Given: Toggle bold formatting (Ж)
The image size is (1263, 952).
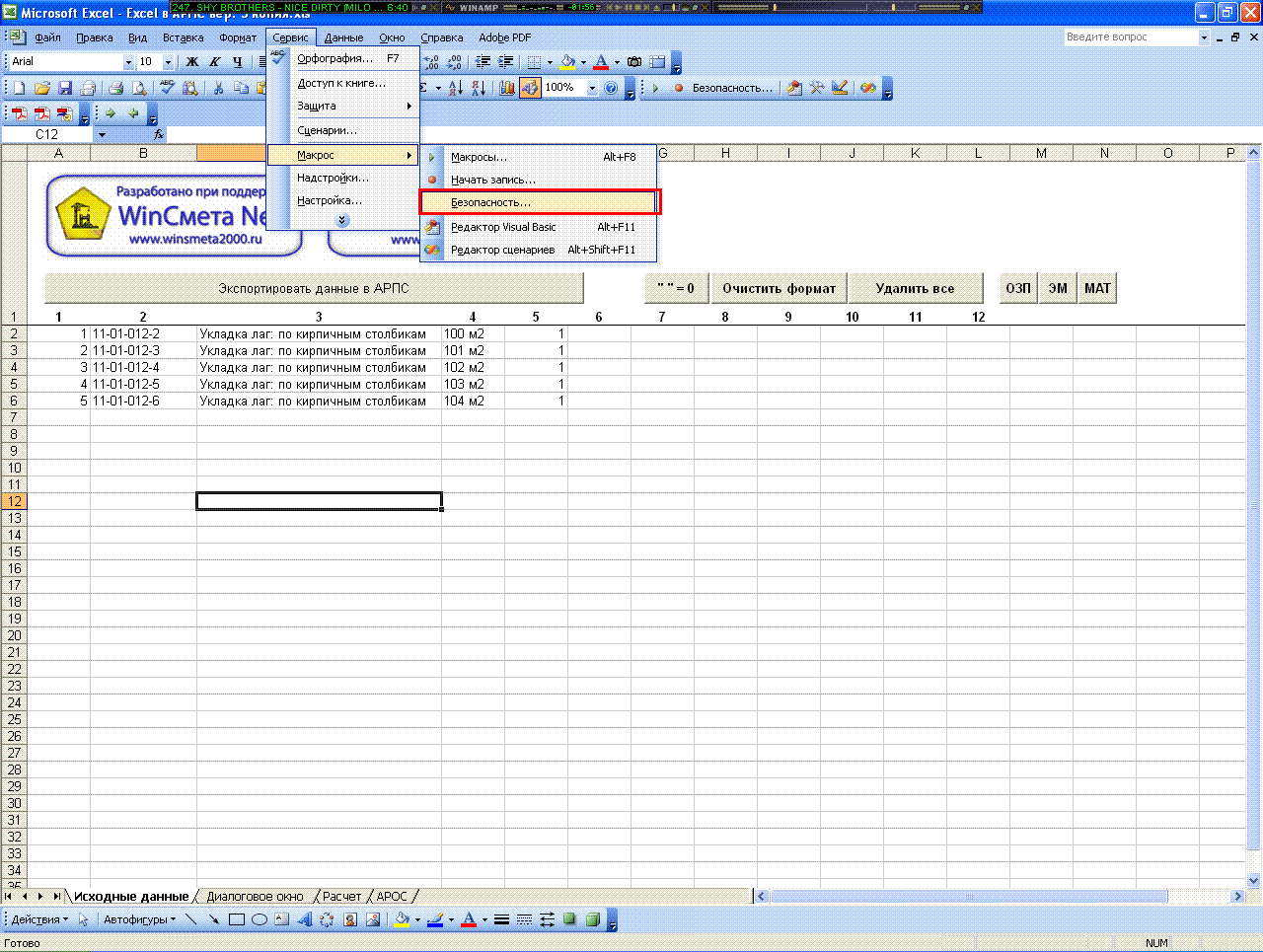Looking at the screenshot, I should pyautogui.click(x=192, y=61).
